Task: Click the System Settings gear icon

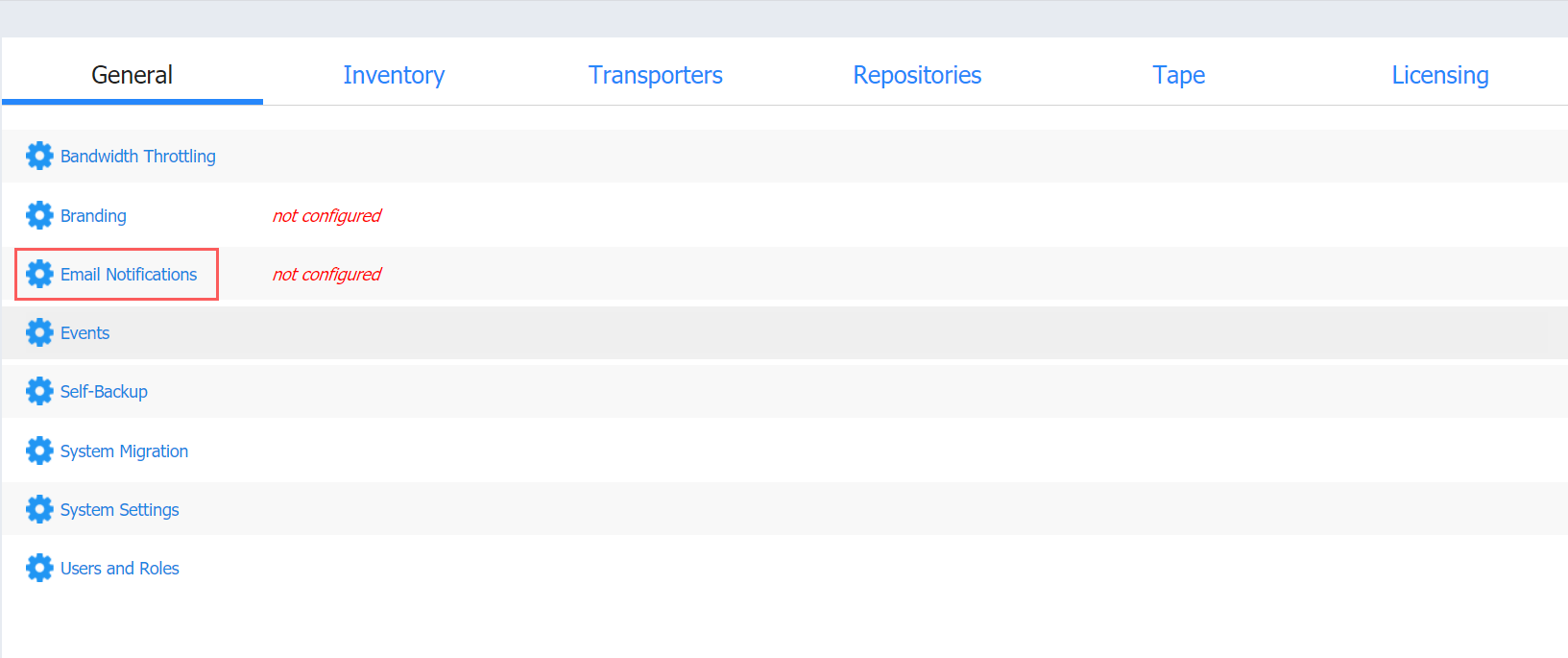Action: click(x=39, y=509)
